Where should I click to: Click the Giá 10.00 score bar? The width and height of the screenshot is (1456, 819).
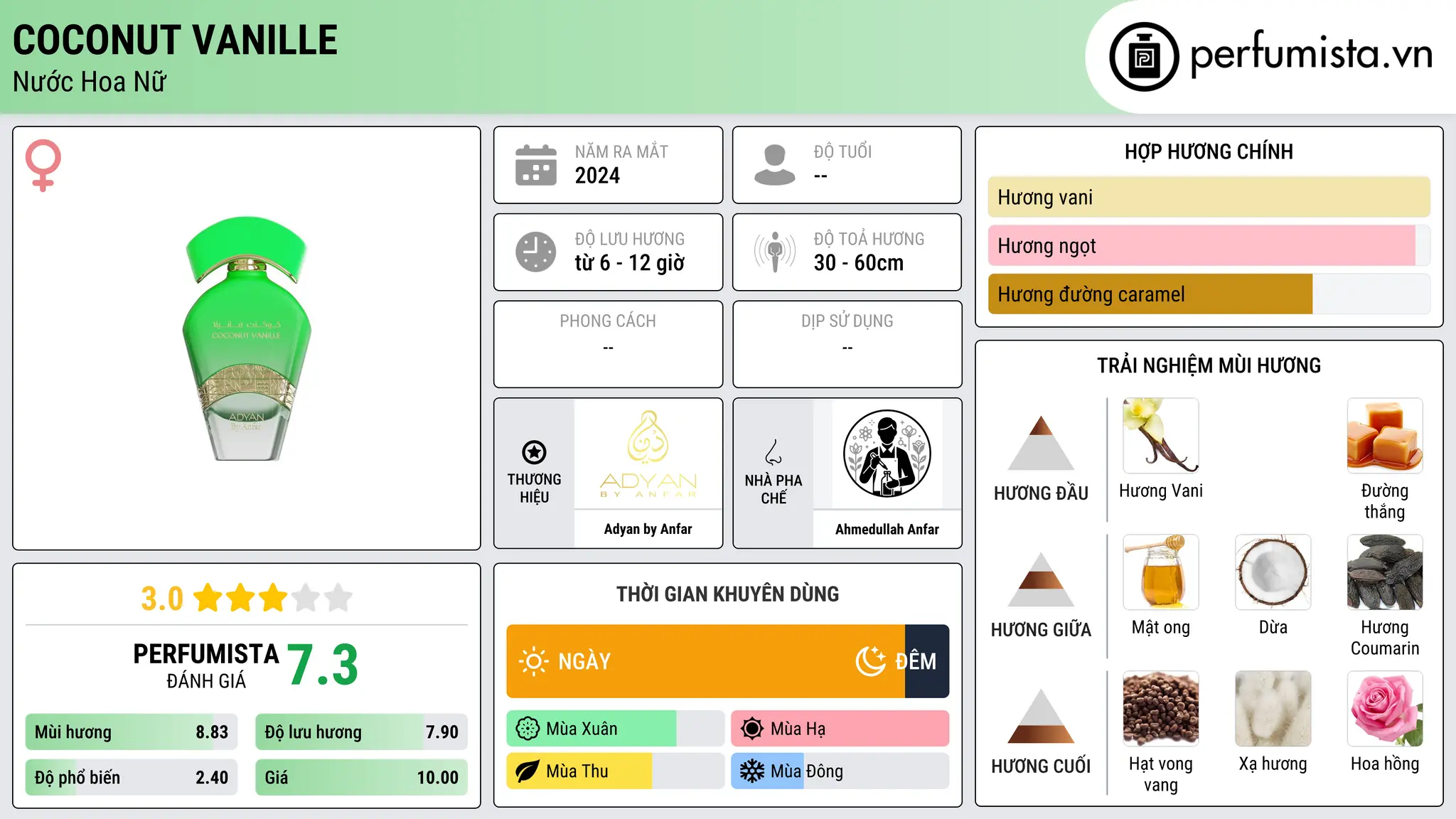tap(362, 777)
